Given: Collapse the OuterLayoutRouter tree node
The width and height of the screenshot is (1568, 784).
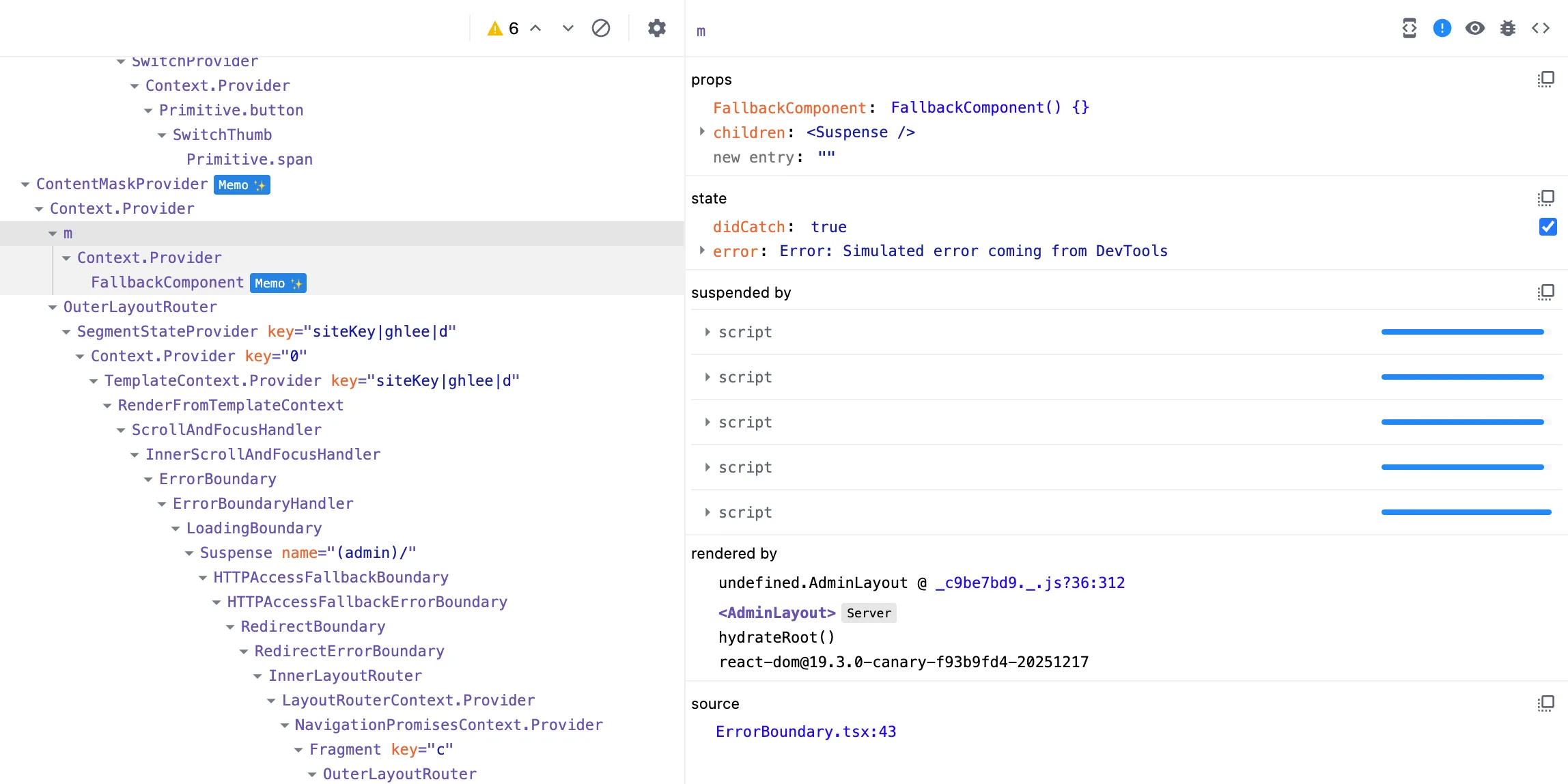Looking at the screenshot, I should tap(53, 307).
